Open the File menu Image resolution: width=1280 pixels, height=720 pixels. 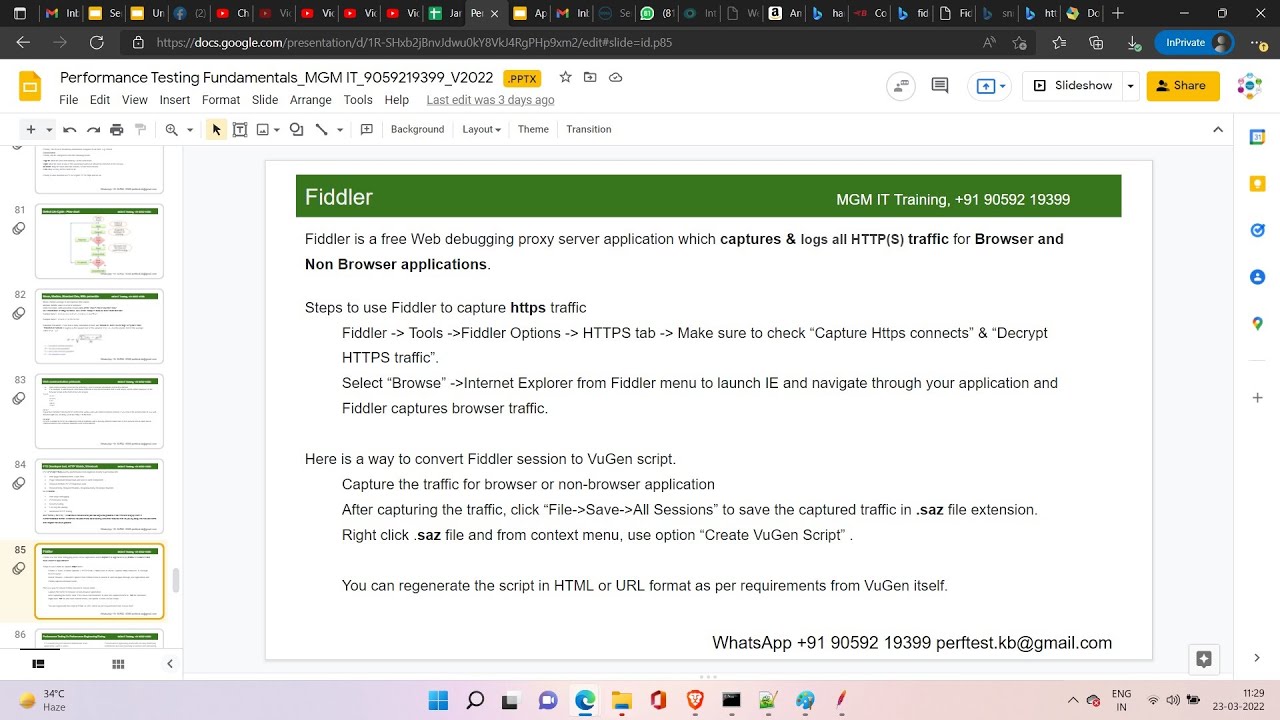click(68, 100)
